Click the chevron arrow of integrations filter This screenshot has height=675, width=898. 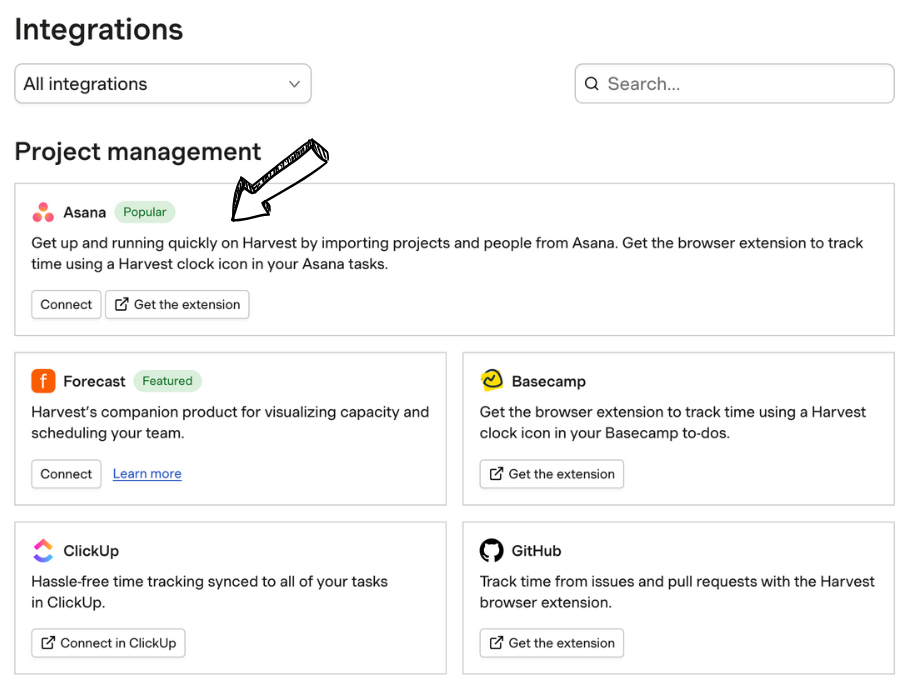[294, 84]
